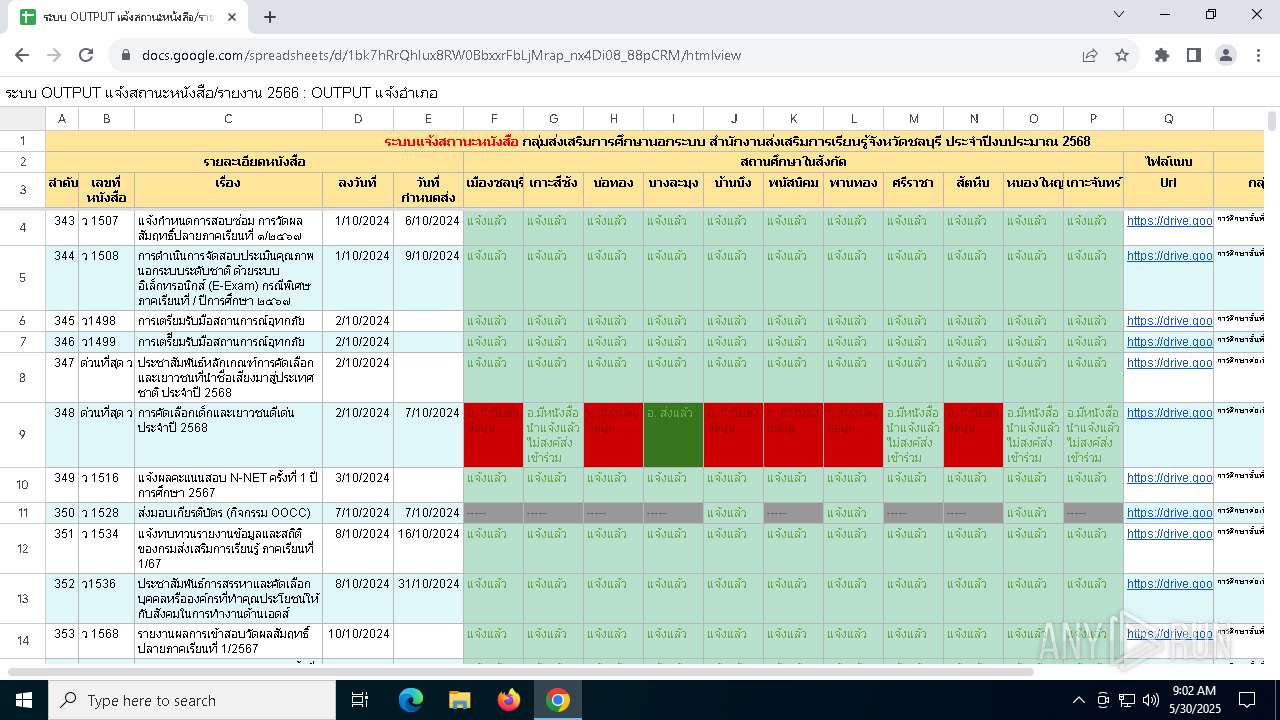Click row header 9
Viewport: 1280px width, 720px height.
(x=23, y=435)
